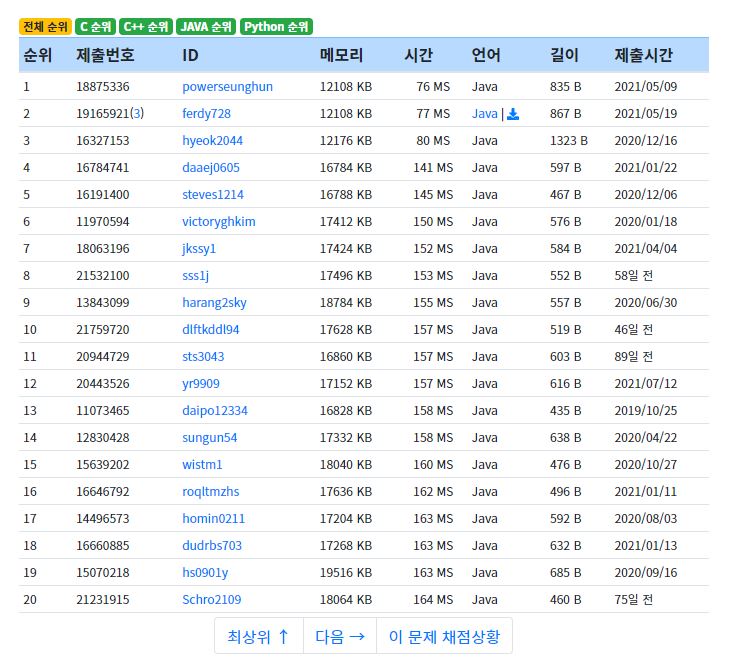Open hs0901y's profile page
Viewport: 743px width, 666px height.
point(205,573)
